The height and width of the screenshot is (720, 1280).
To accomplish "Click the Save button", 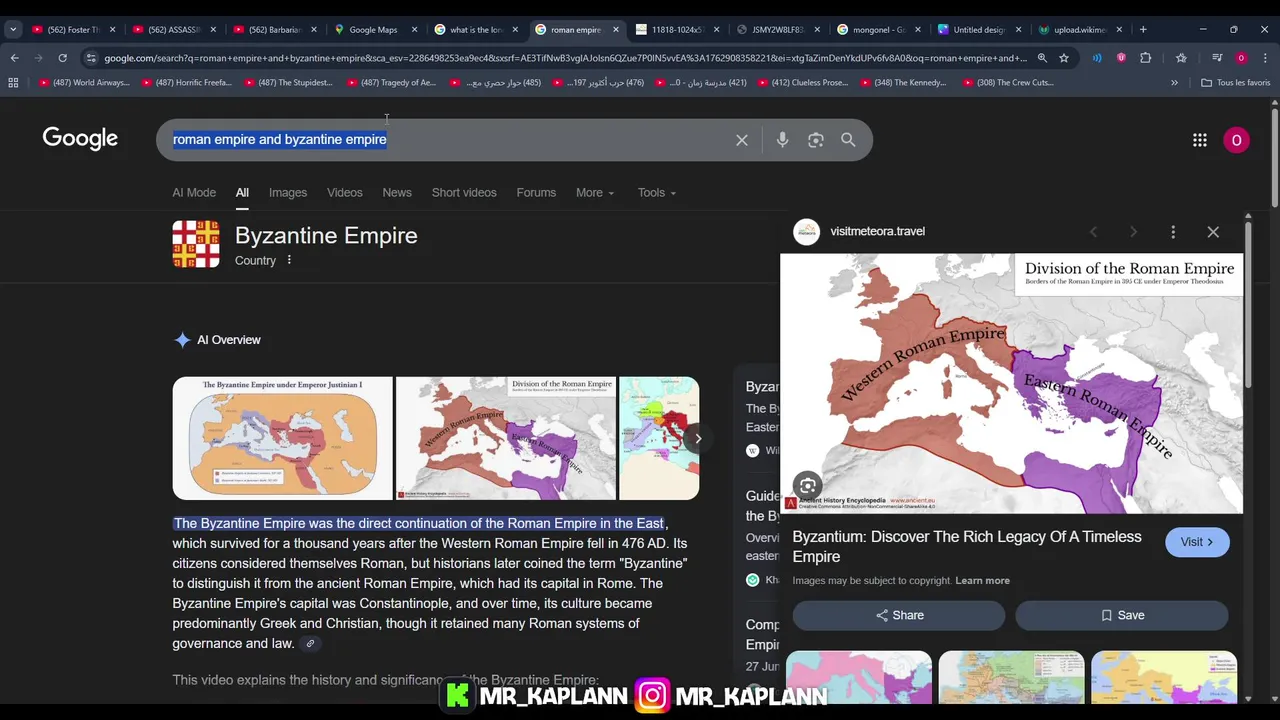I will [x=1122, y=615].
